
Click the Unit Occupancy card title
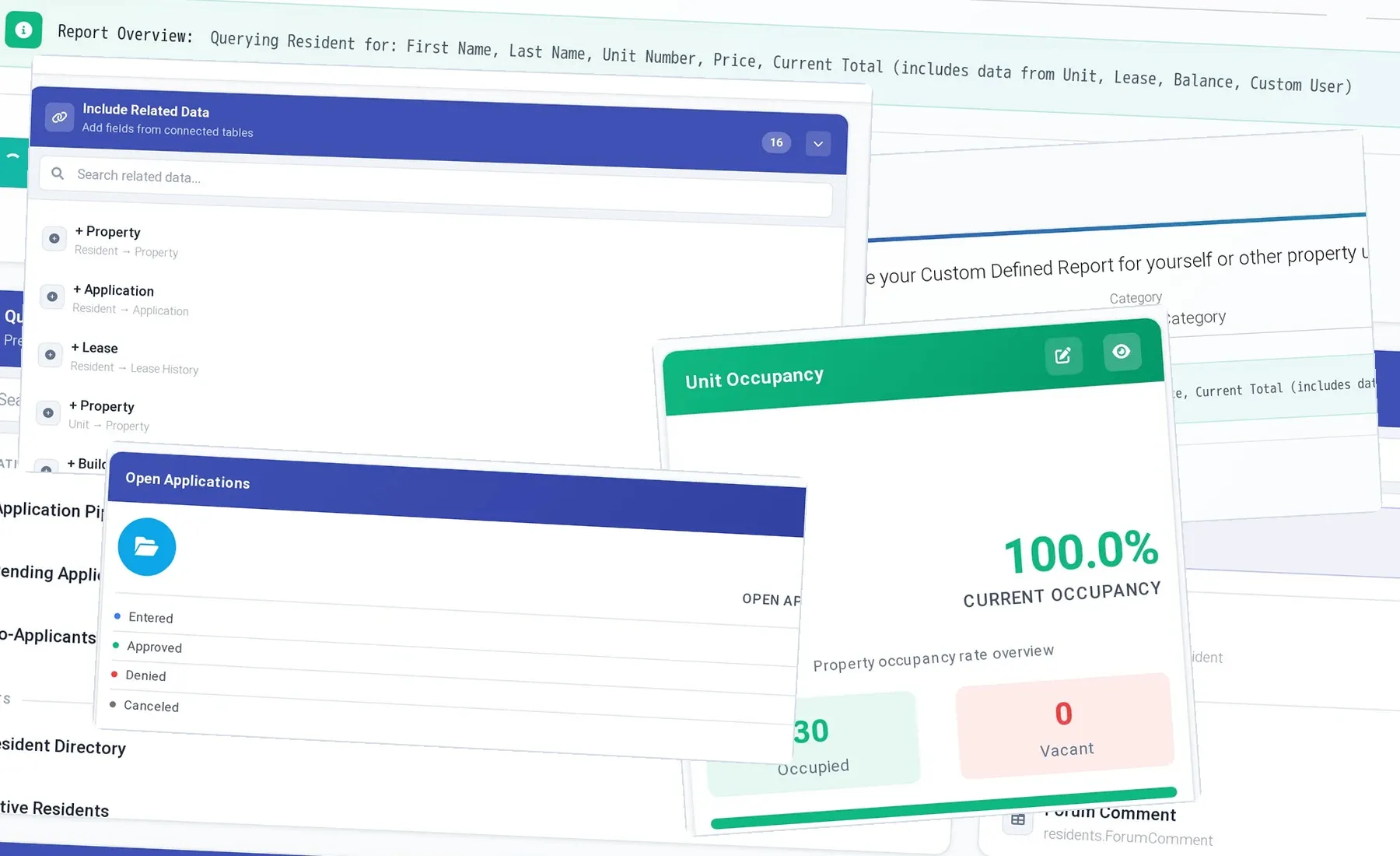(754, 377)
